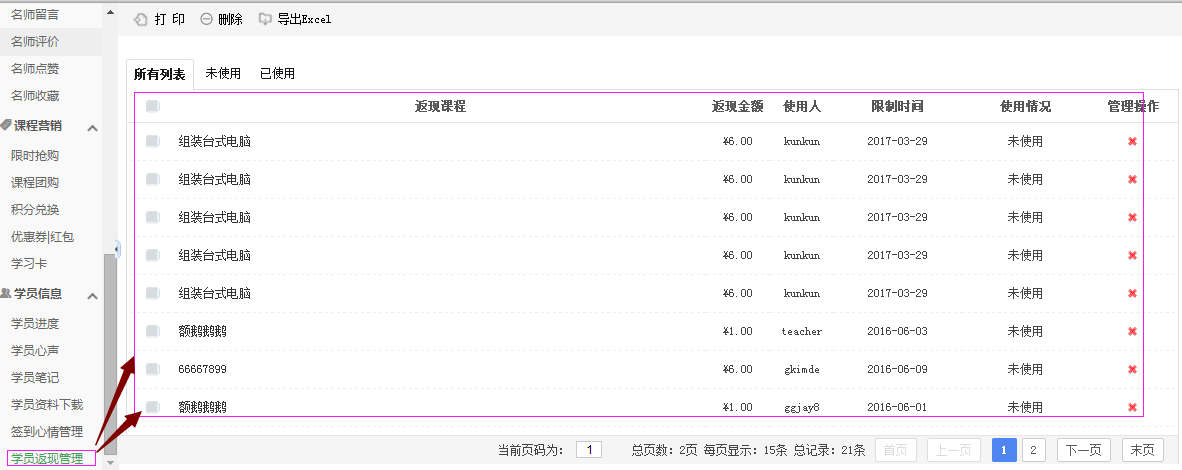Collapse the 学员信息 sidebar section

[x=92, y=295]
